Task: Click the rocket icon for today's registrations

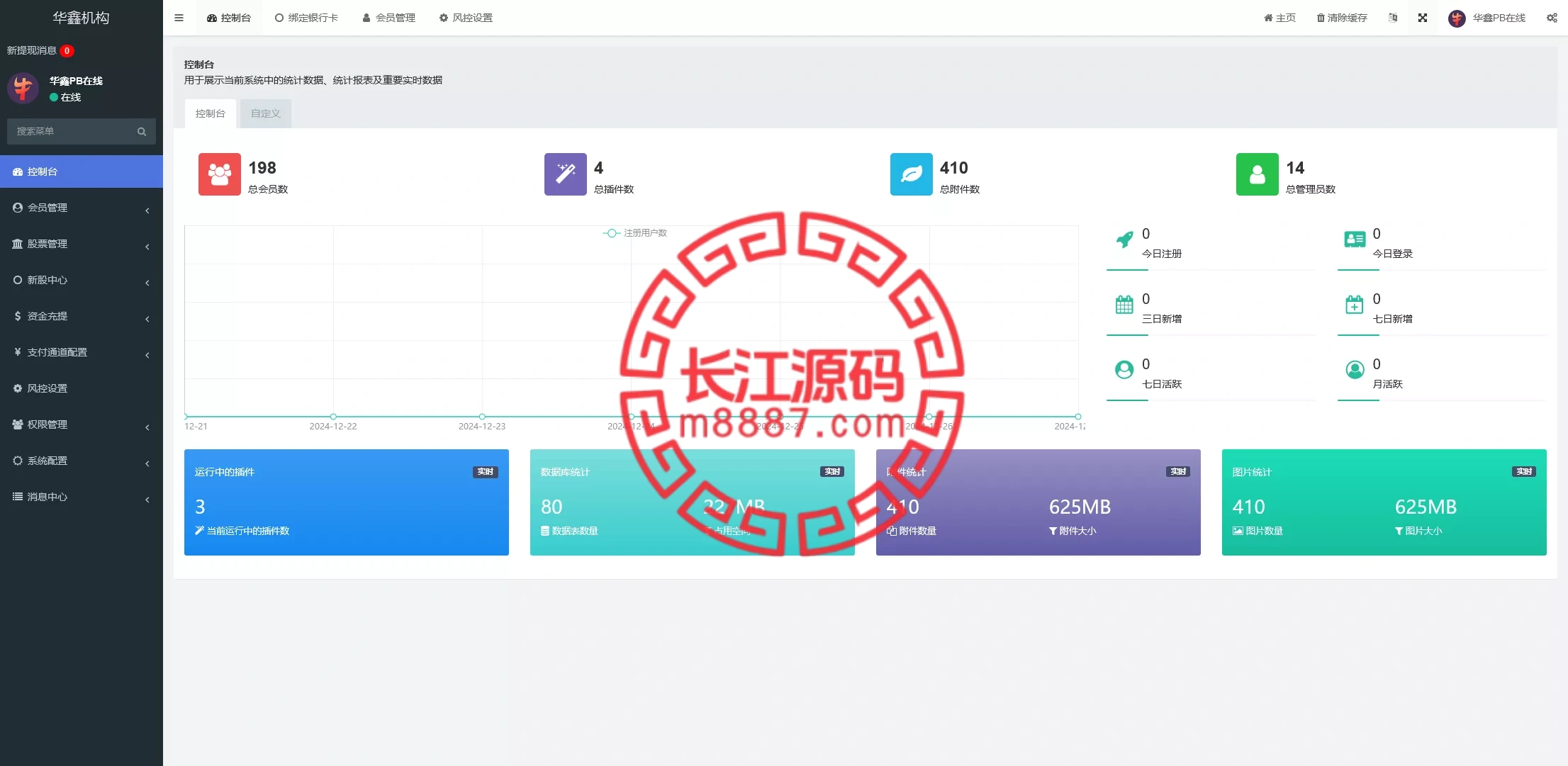Action: click(x=1124, y=240)
